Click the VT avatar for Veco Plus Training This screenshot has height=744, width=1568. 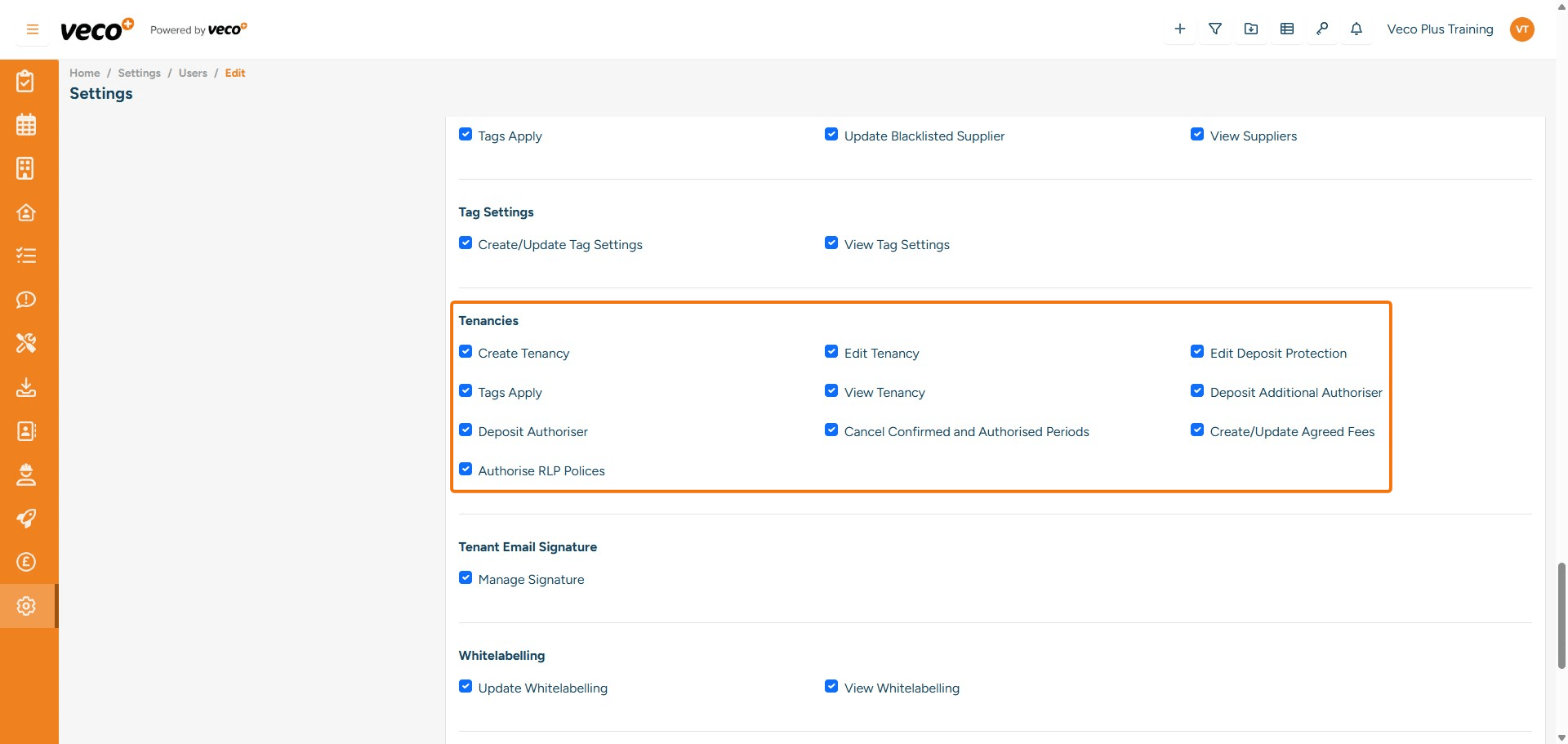pos(1522,29)
